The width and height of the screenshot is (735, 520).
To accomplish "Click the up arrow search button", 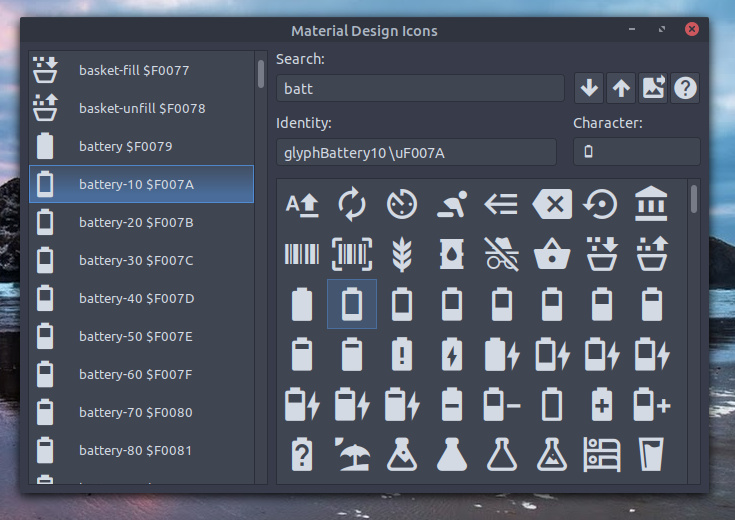I will point(621,88).
